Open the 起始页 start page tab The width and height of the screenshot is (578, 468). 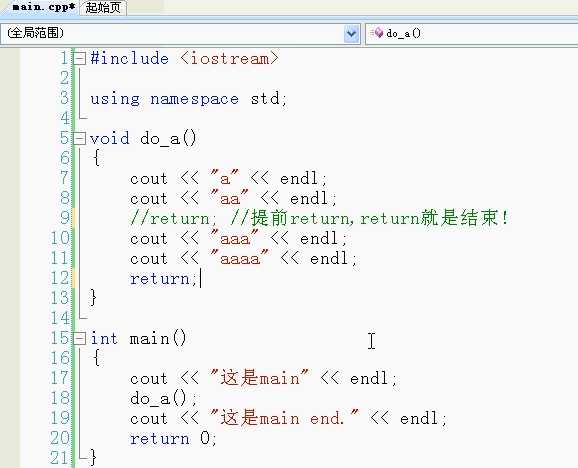click(x=103, y=8)
